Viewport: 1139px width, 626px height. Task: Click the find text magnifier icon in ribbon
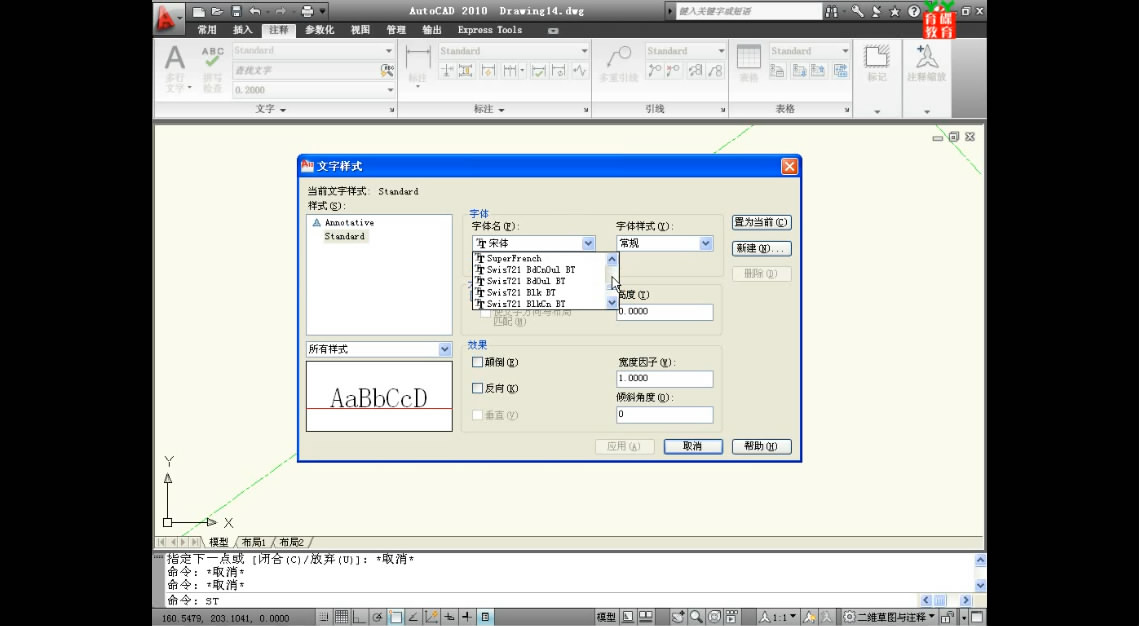pos(386,70)
